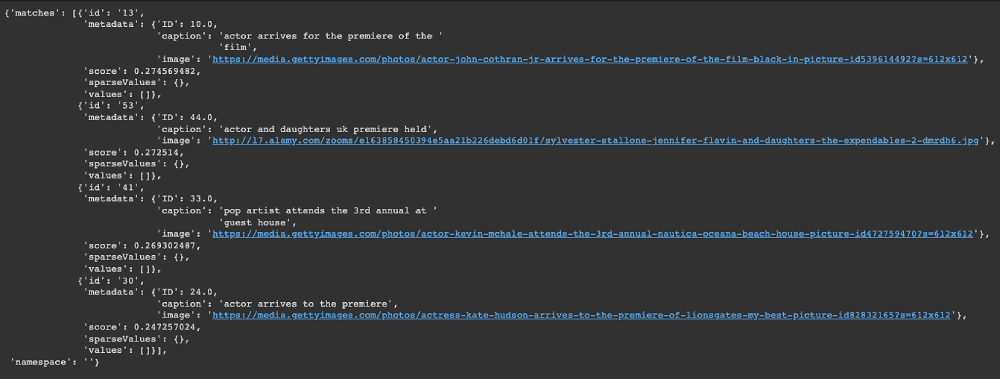The width and height of the screenshot is (1000, 379).
Task: Open the actor-john-cothran-jr gettyimages link
Action: [592, 59]
